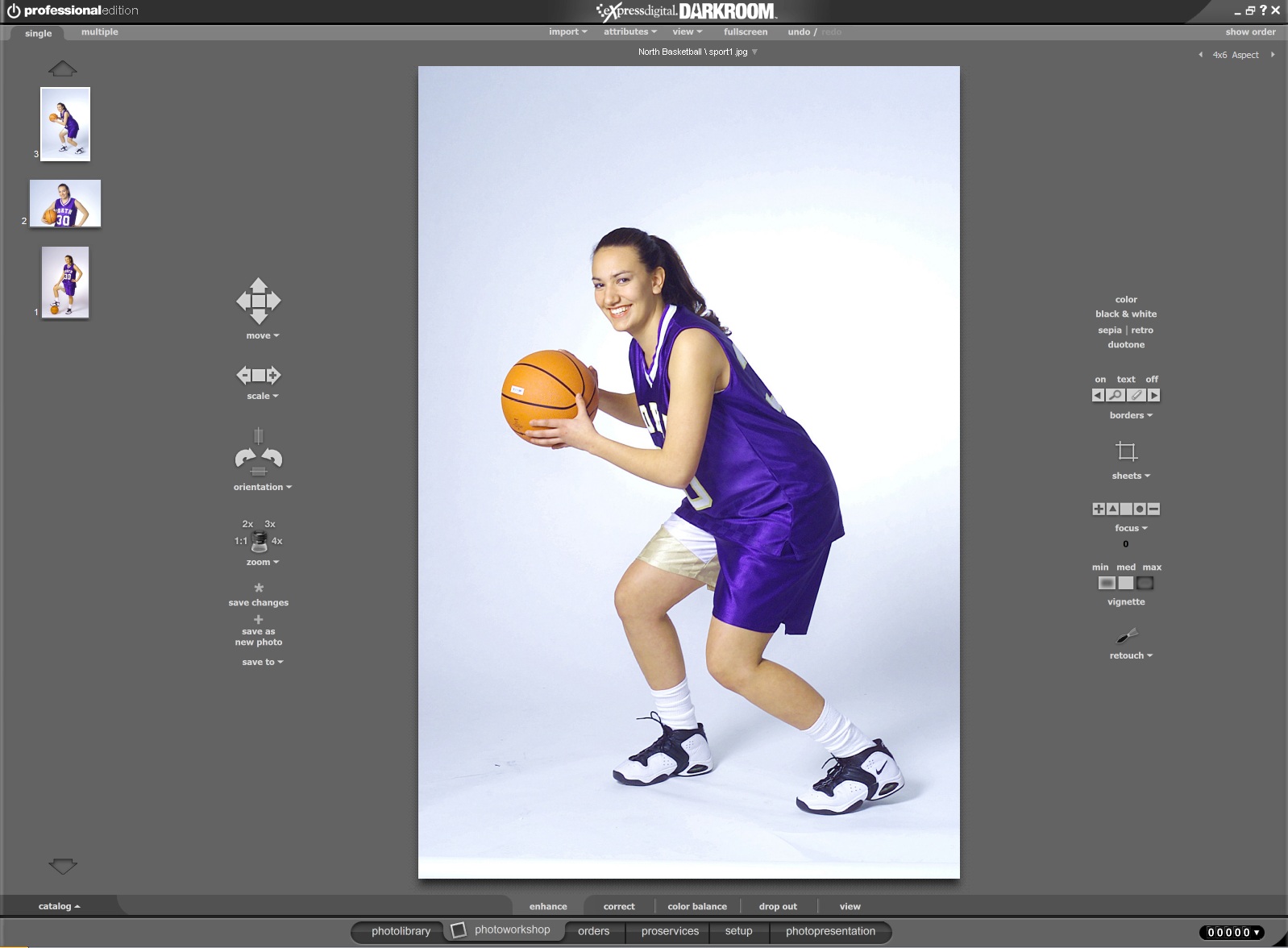The height and width of the screenshot is (948, 1288).
Task: Click the border text pencil icon
Action: tap(1136, 395)
